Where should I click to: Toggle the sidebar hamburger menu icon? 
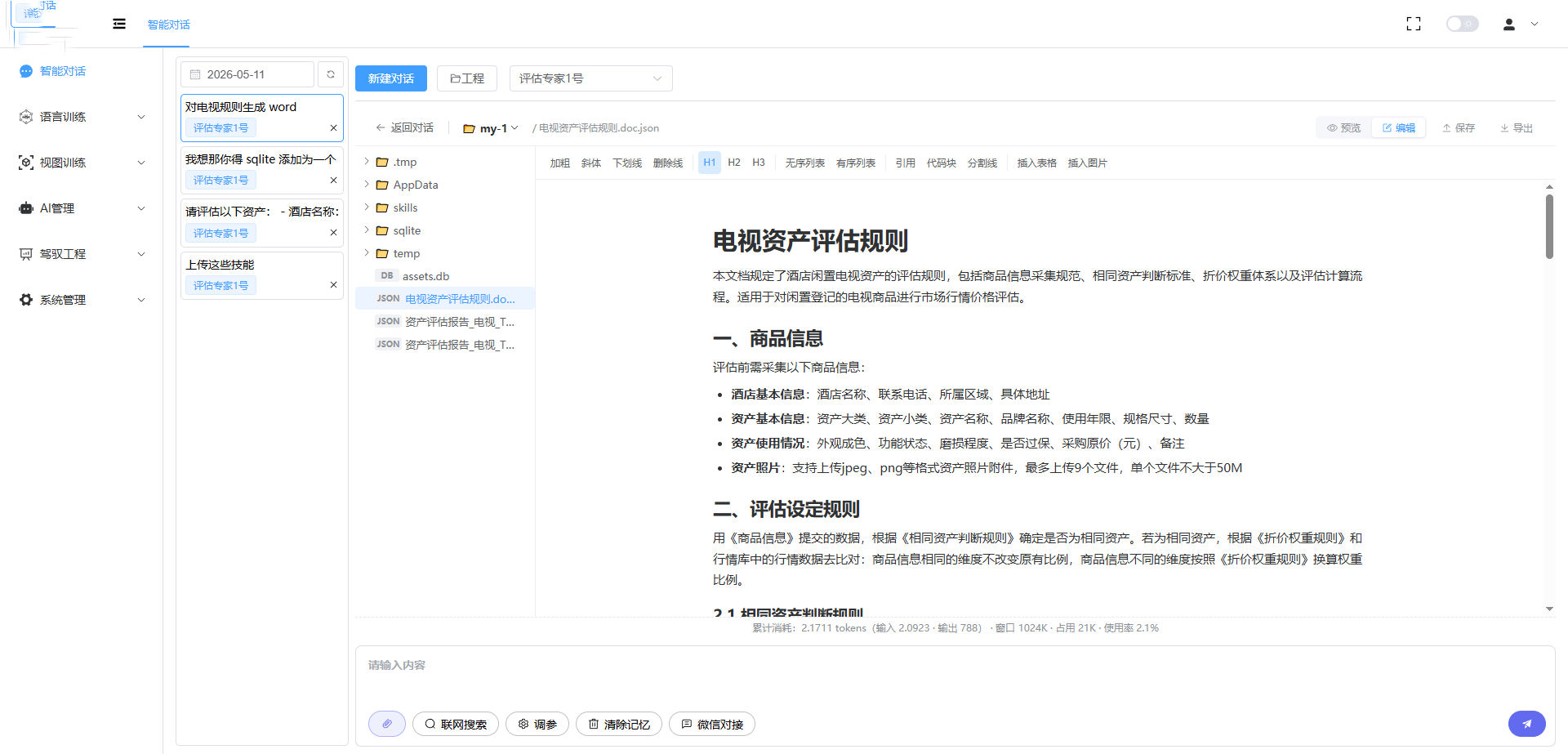119,24
